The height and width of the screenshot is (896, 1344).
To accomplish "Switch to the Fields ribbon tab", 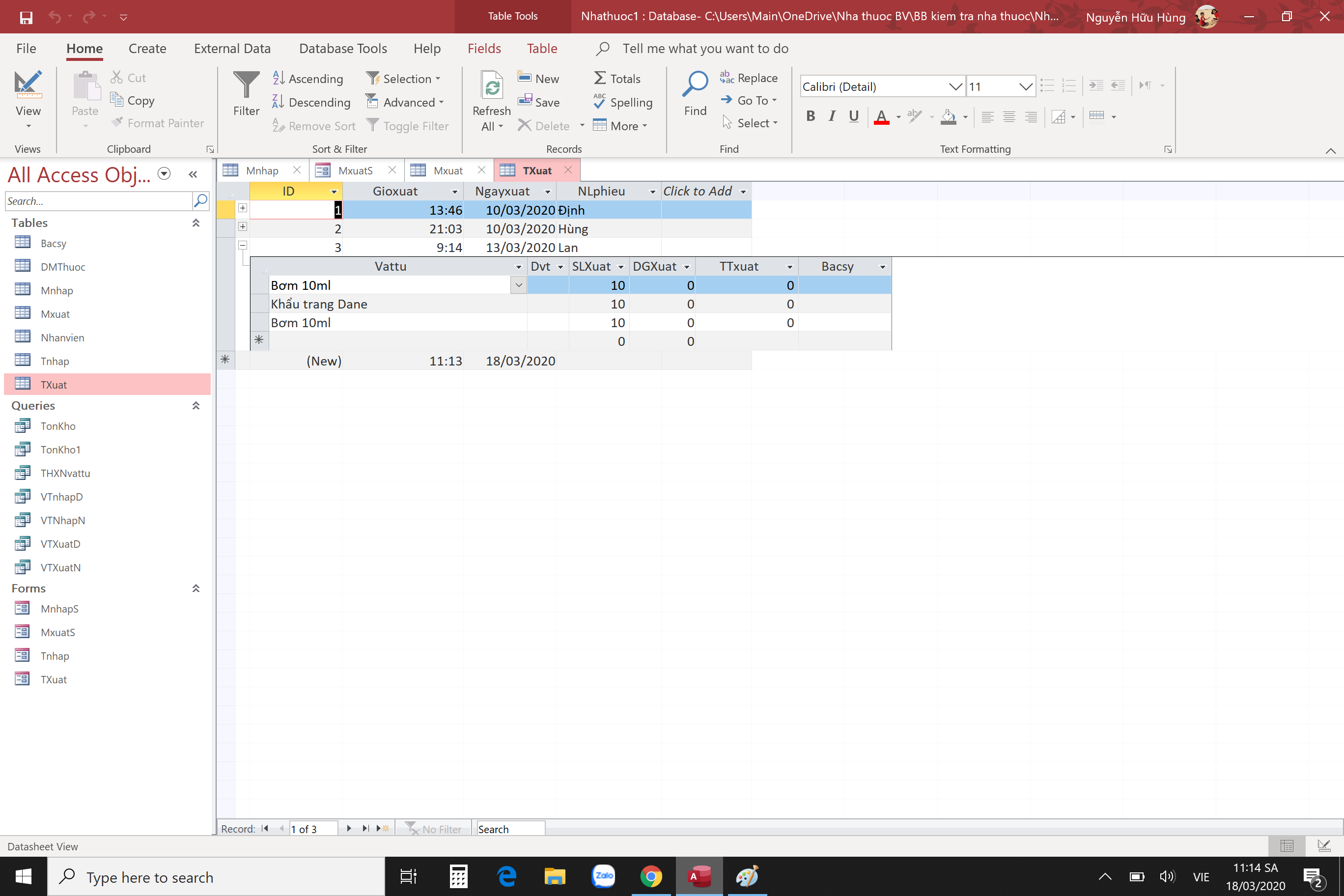I will click(x=484, y=49).
